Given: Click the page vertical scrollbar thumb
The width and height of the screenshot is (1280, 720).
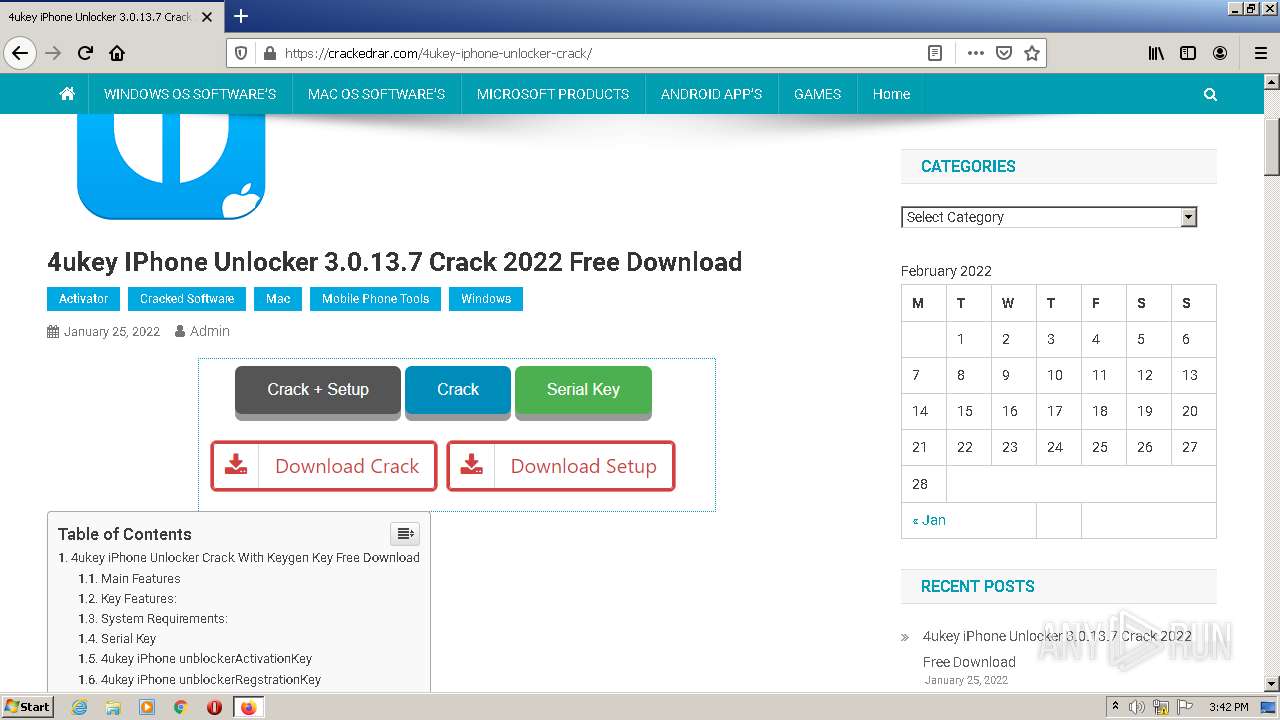Looking at the screenshot, I should (x=1272, y=145).
